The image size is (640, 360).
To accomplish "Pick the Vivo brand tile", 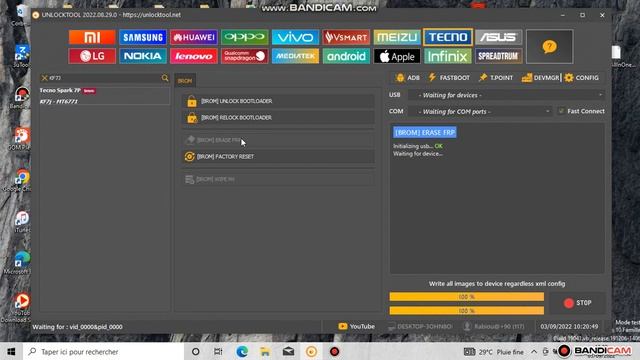I will tap(295, 37).
